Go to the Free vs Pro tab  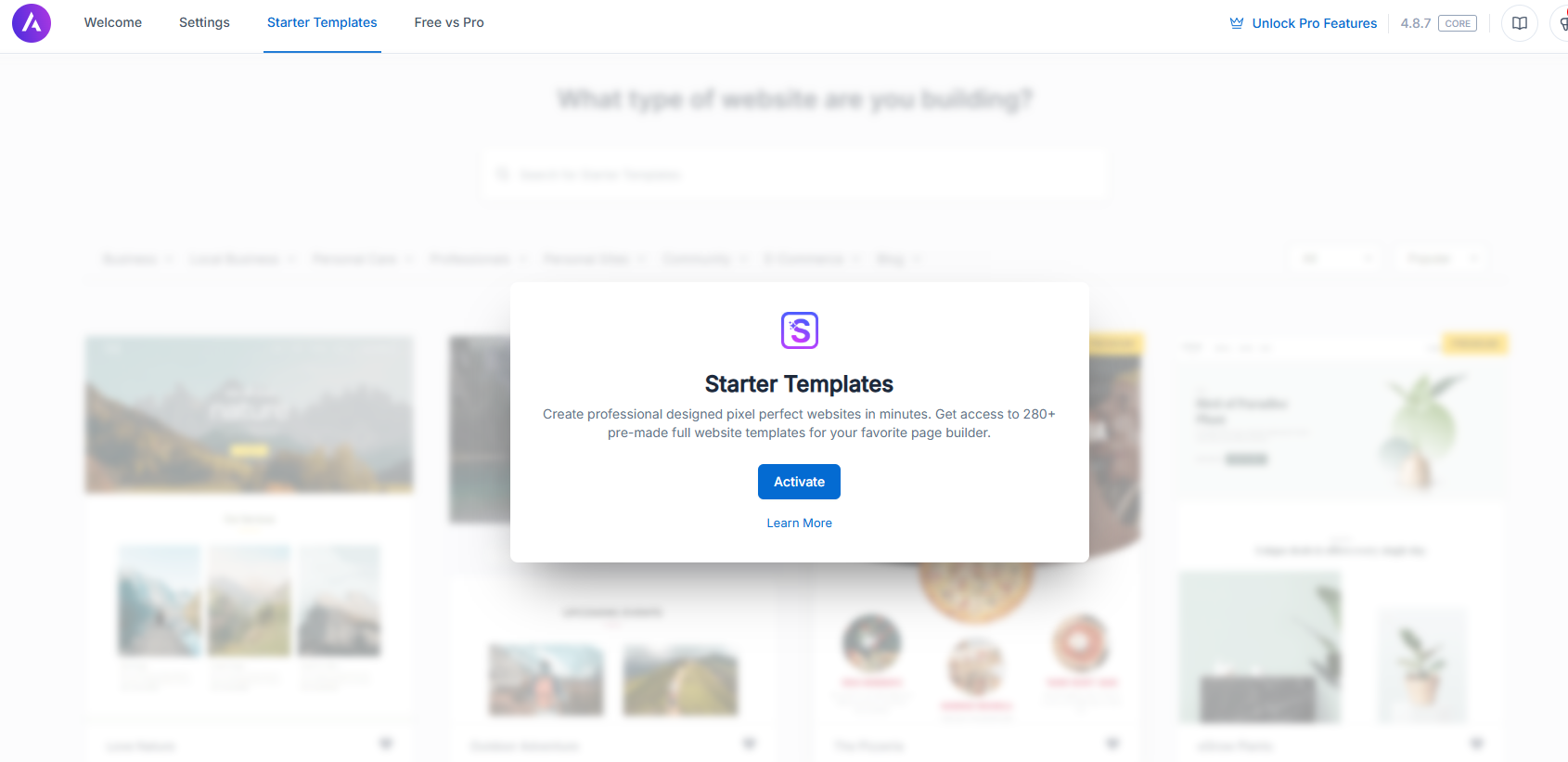tap(449, 22)
